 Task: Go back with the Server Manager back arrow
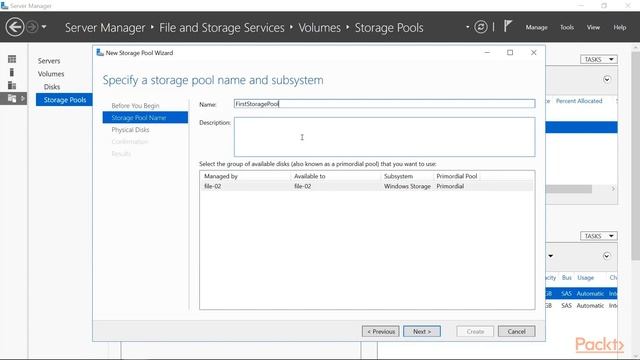[x=15, y=27]
